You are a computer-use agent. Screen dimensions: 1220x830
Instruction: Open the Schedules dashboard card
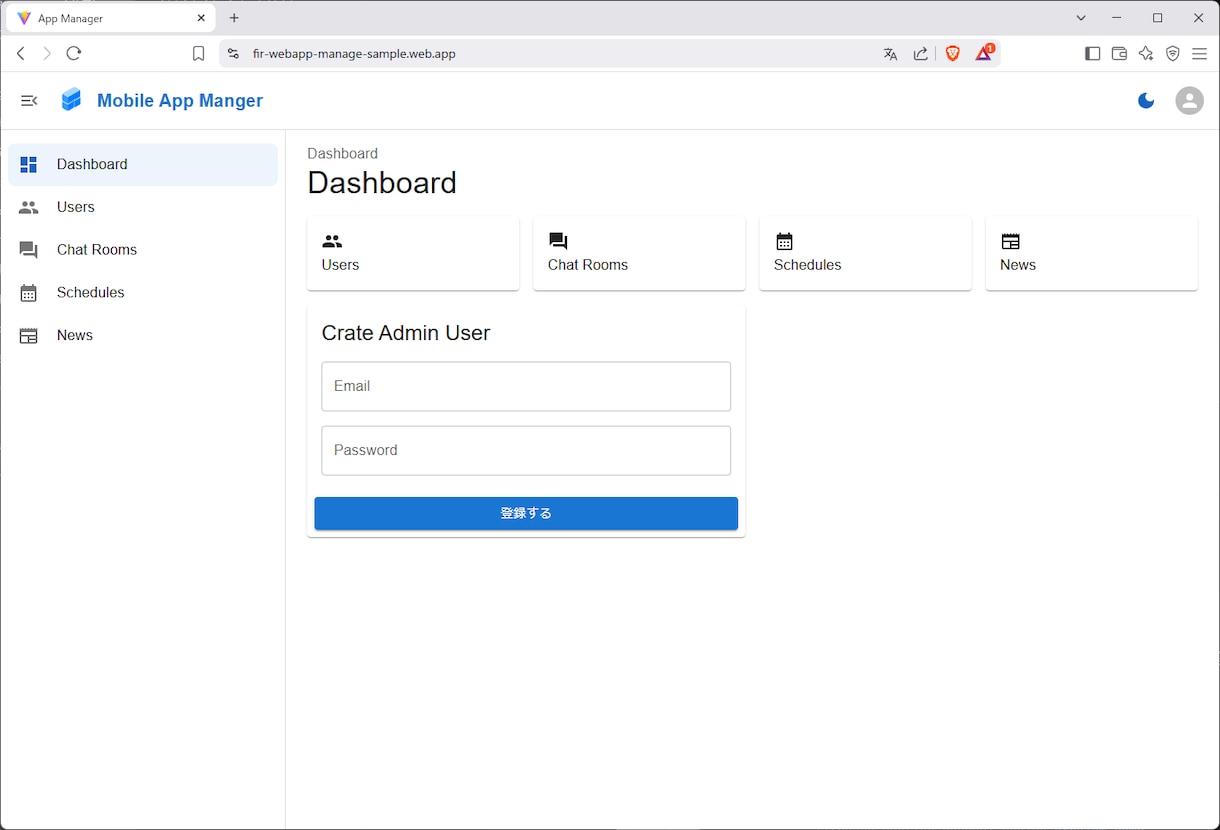[x=865, y=253]
